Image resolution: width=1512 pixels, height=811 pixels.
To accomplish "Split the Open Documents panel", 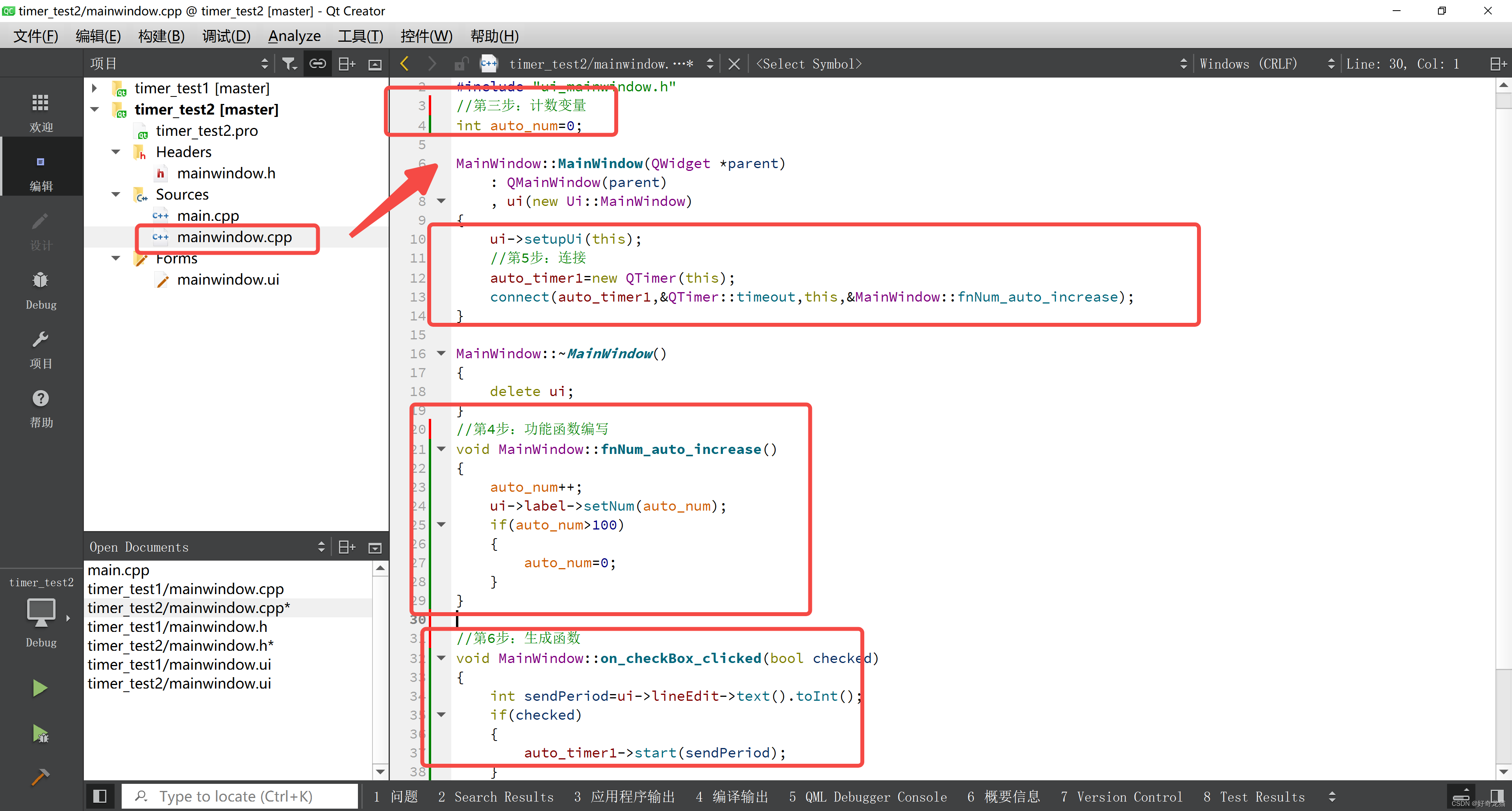I will click(347, 547).
